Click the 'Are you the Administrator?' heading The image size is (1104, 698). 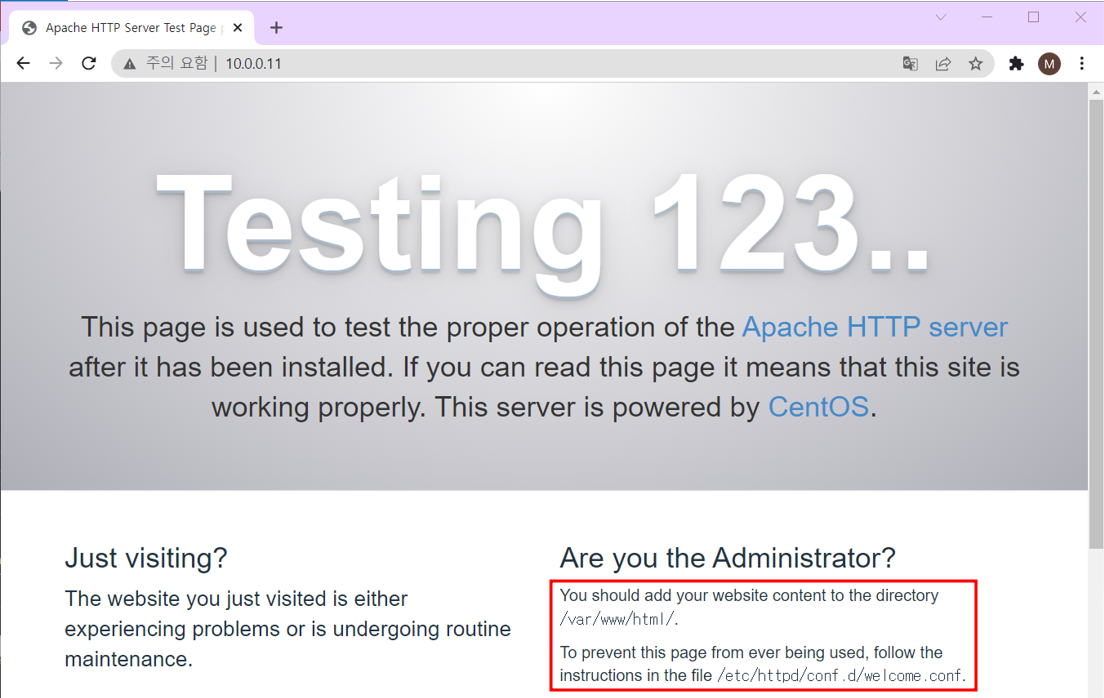click(x=727, y=558)
